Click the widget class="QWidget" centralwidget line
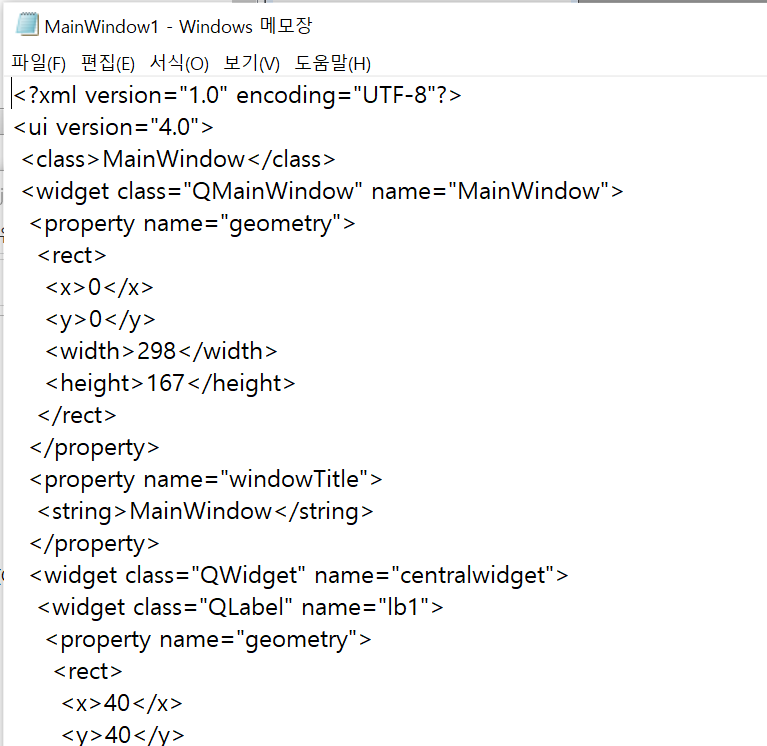Screen dimensions: 767x746 coord(299,576)
